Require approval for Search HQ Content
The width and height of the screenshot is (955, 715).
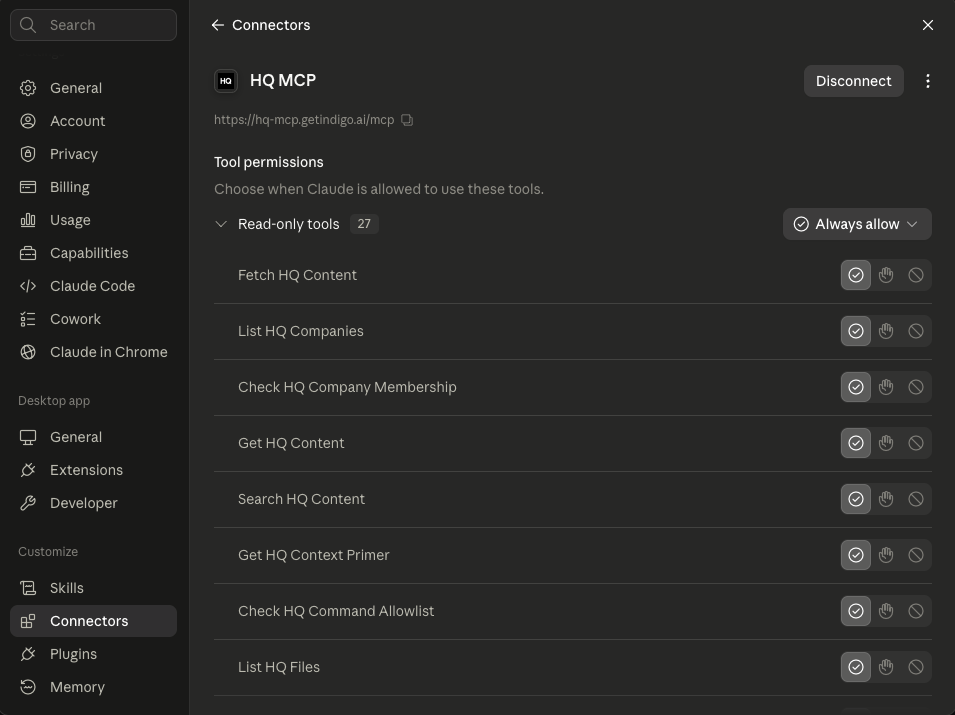tap(886, 499)
